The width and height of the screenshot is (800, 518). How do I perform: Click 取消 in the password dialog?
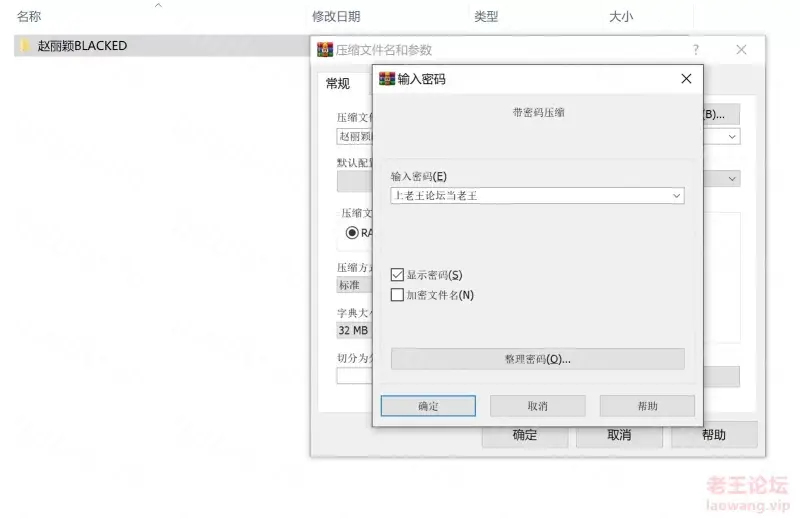pos(538,406)
